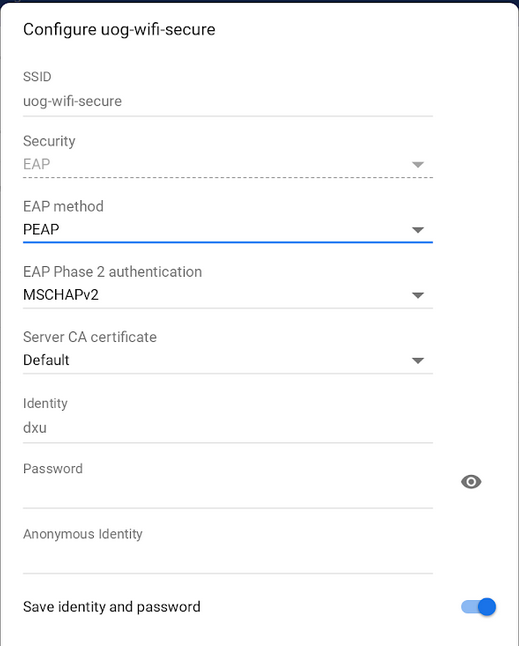
Task: Focus the empty Password input field
Action: [x=228, y=493]
